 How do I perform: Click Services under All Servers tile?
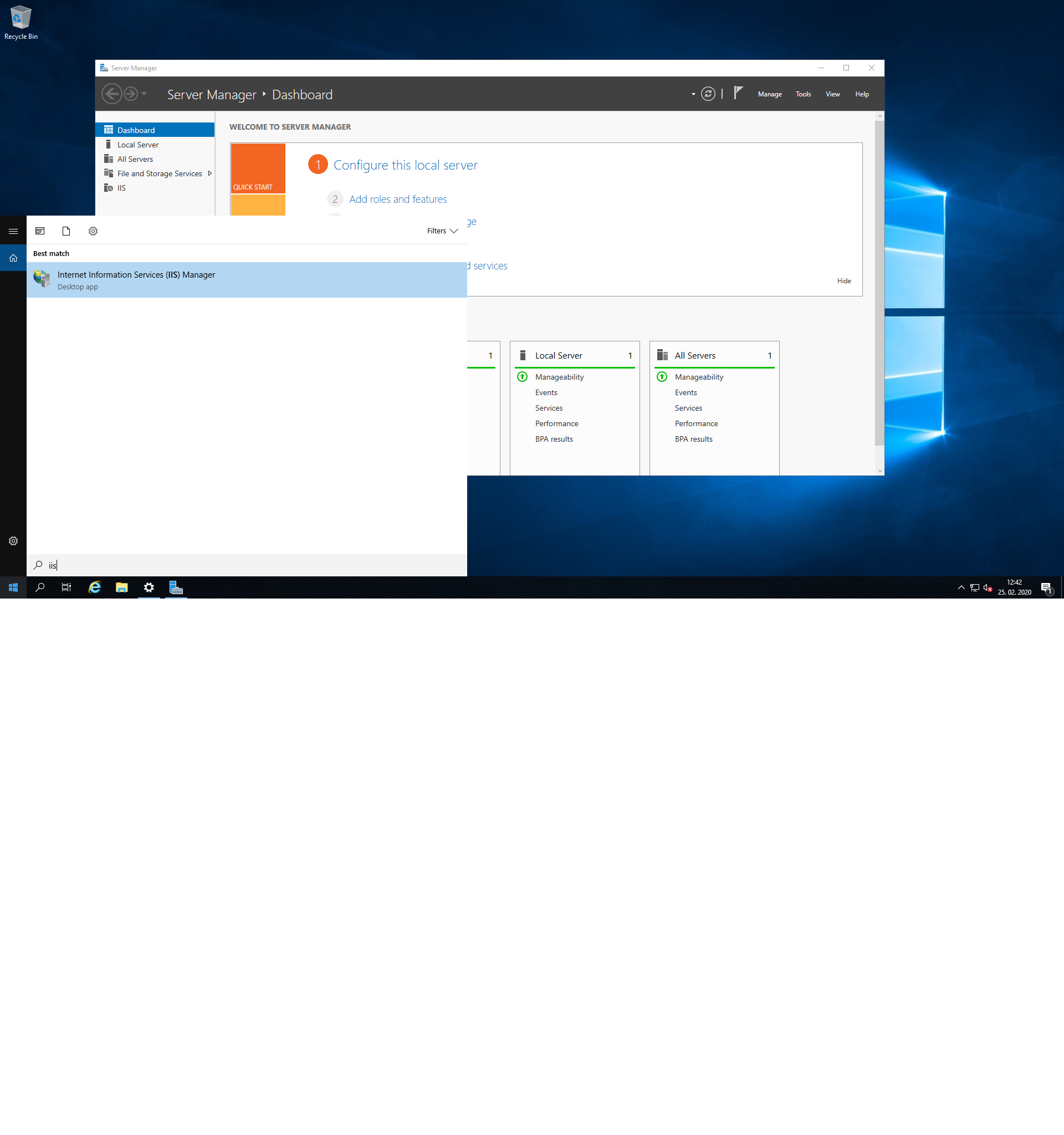(688, 408)
